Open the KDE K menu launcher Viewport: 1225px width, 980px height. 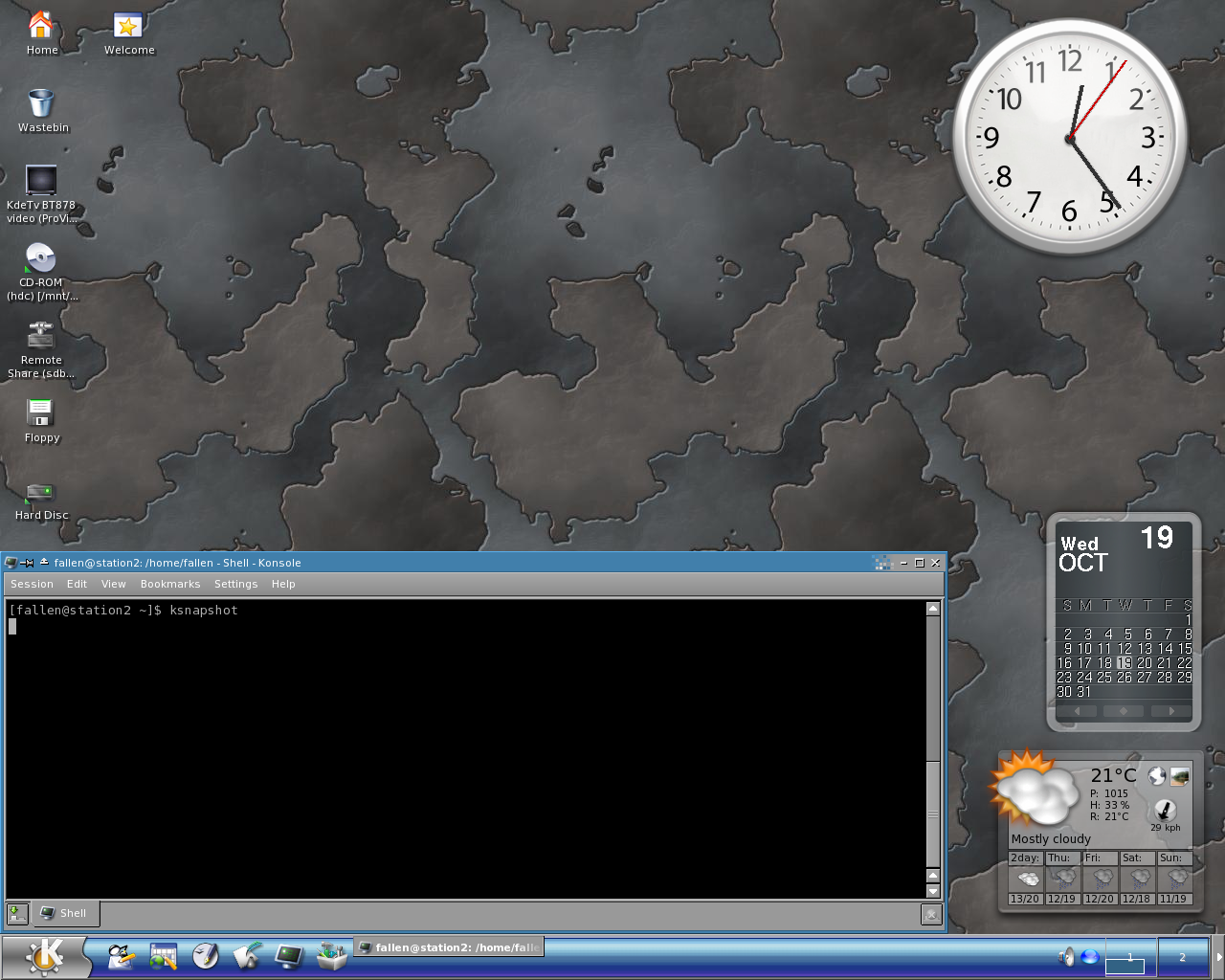coord(45,956)
